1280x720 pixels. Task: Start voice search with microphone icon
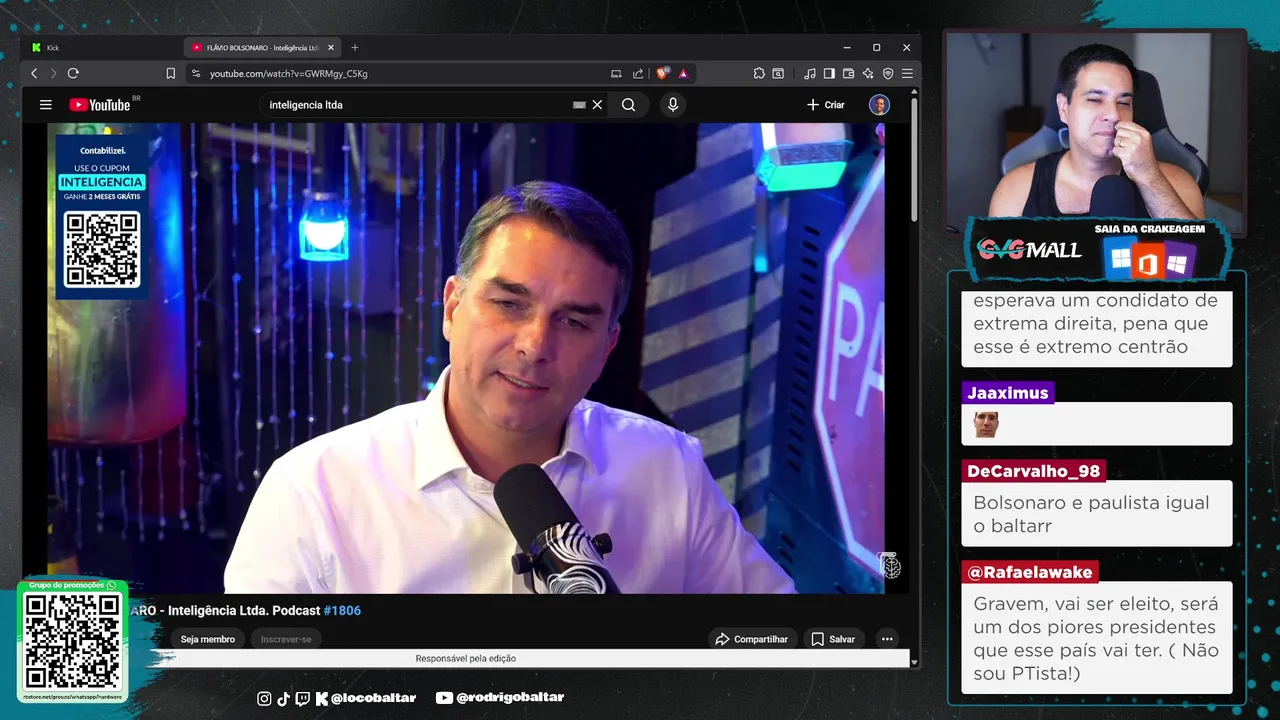click(673, 105)
